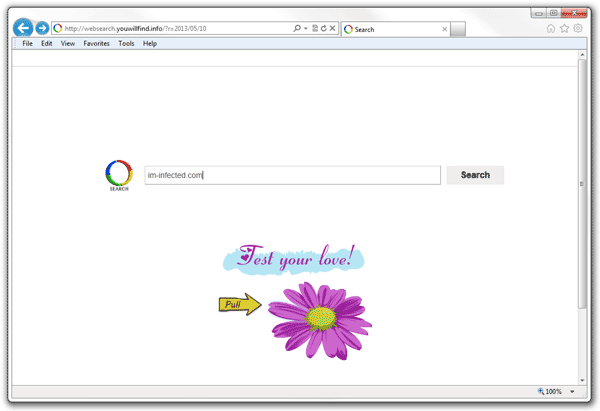Open the Tools gear icon

point(578,28)
